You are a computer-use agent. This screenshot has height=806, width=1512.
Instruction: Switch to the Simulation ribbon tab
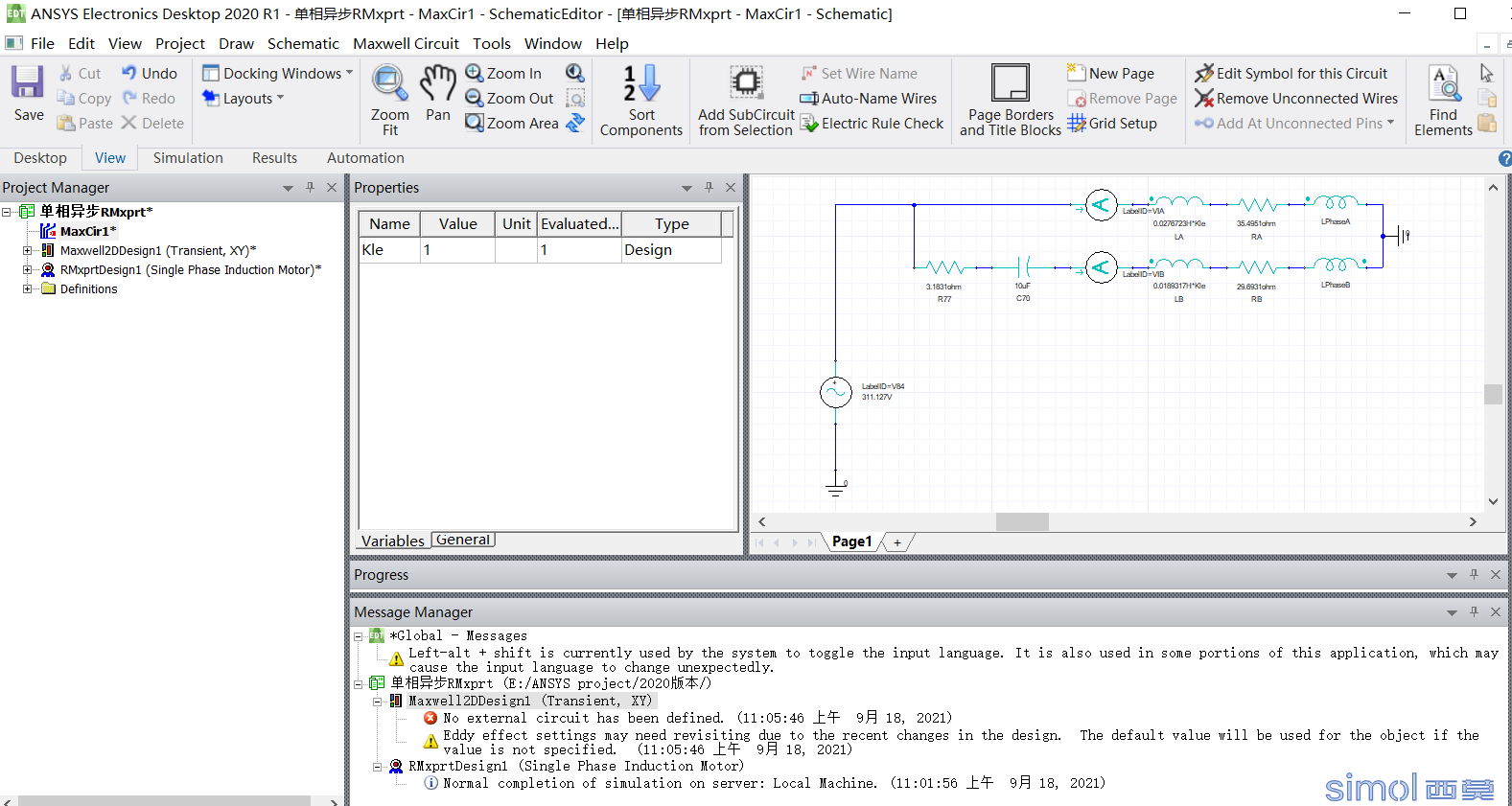point(188,158)
